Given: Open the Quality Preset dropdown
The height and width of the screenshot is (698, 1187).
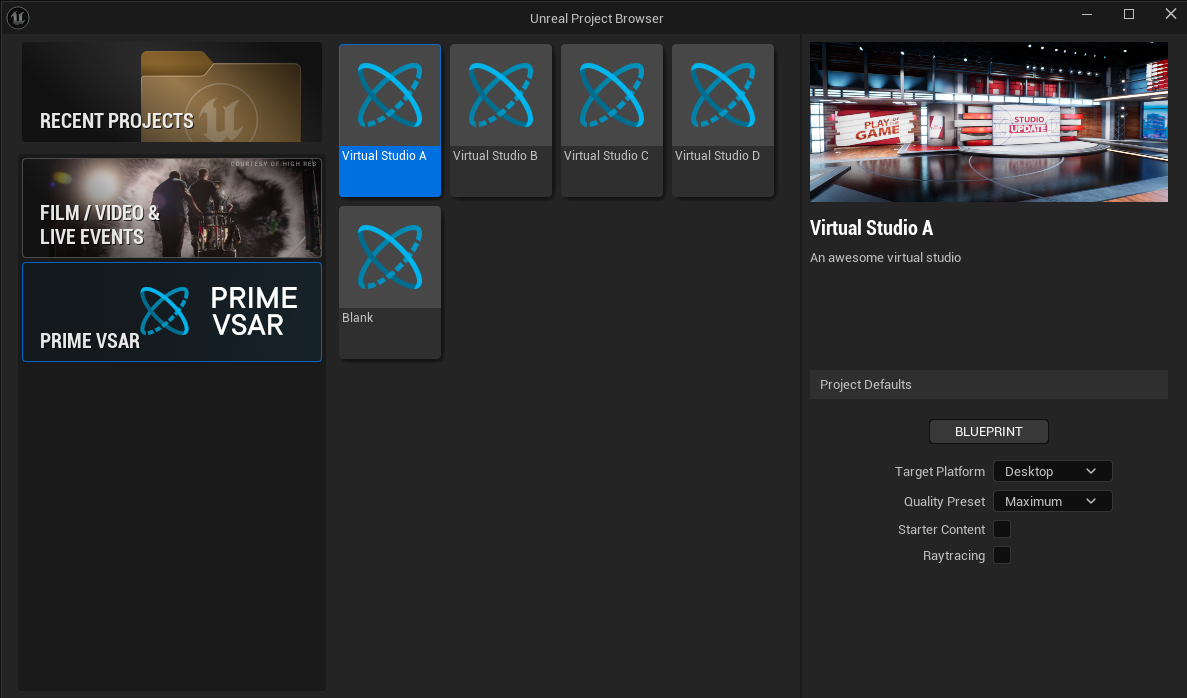Looking at the screenshot, I should [x=1052, y=501].
